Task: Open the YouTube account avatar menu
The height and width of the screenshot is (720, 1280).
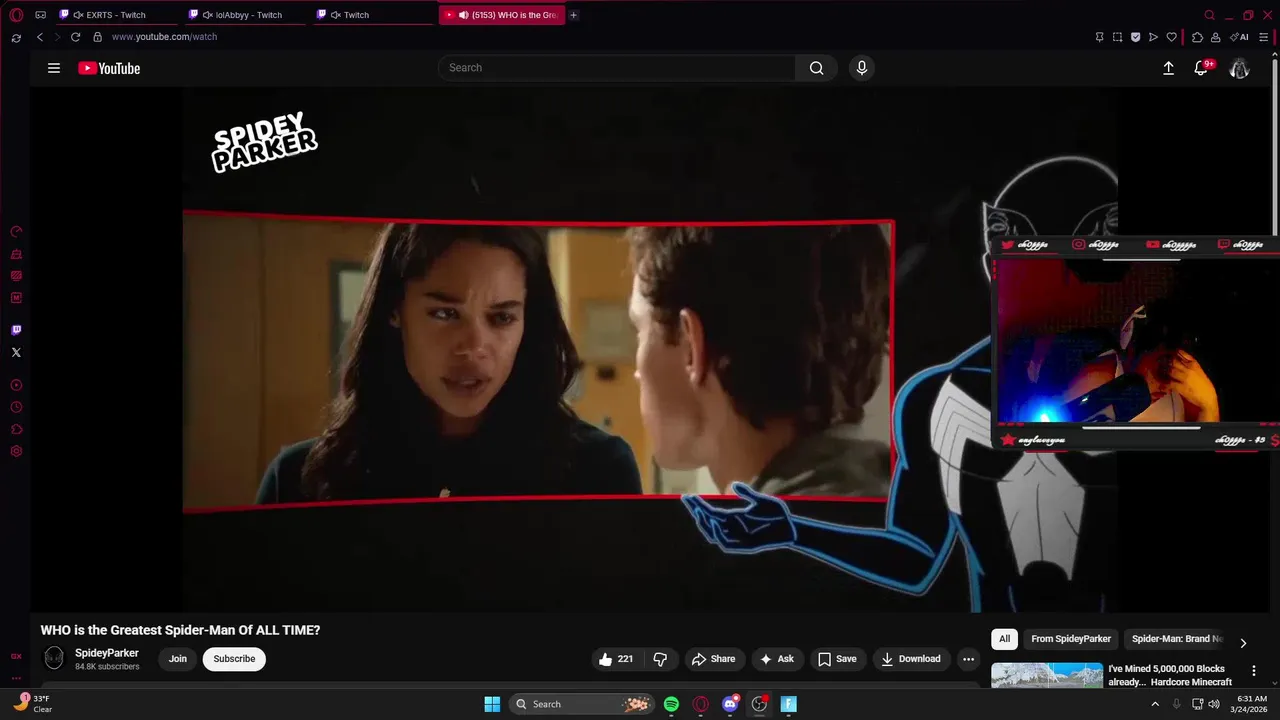Action: tap(1239, 68)
